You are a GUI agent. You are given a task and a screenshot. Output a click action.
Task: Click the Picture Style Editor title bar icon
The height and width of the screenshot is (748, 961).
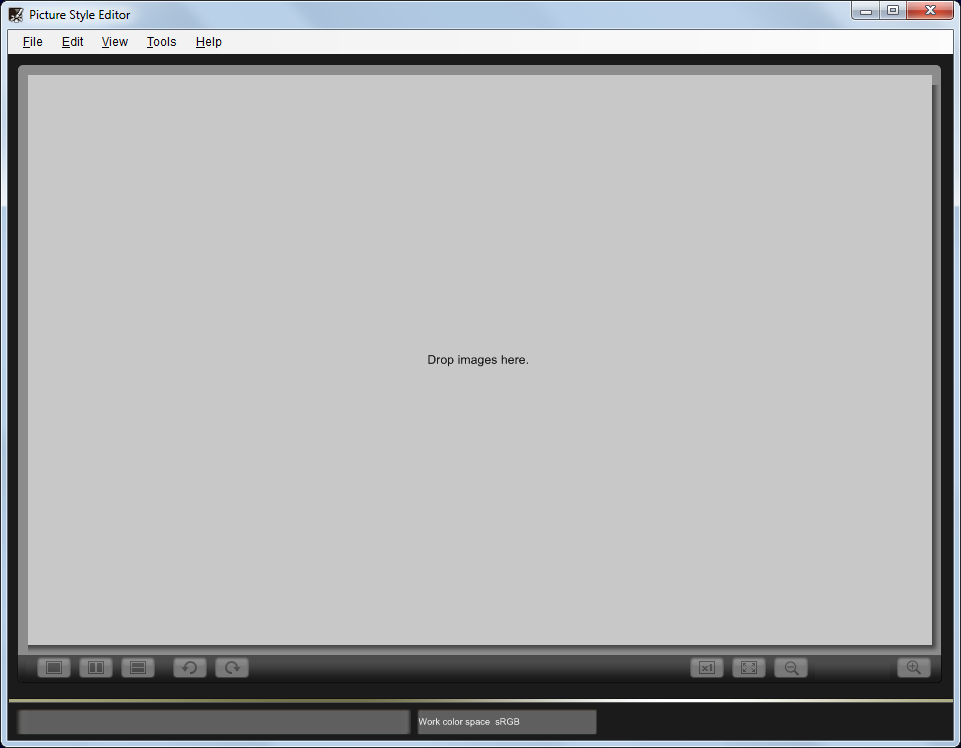coord(16,15)
